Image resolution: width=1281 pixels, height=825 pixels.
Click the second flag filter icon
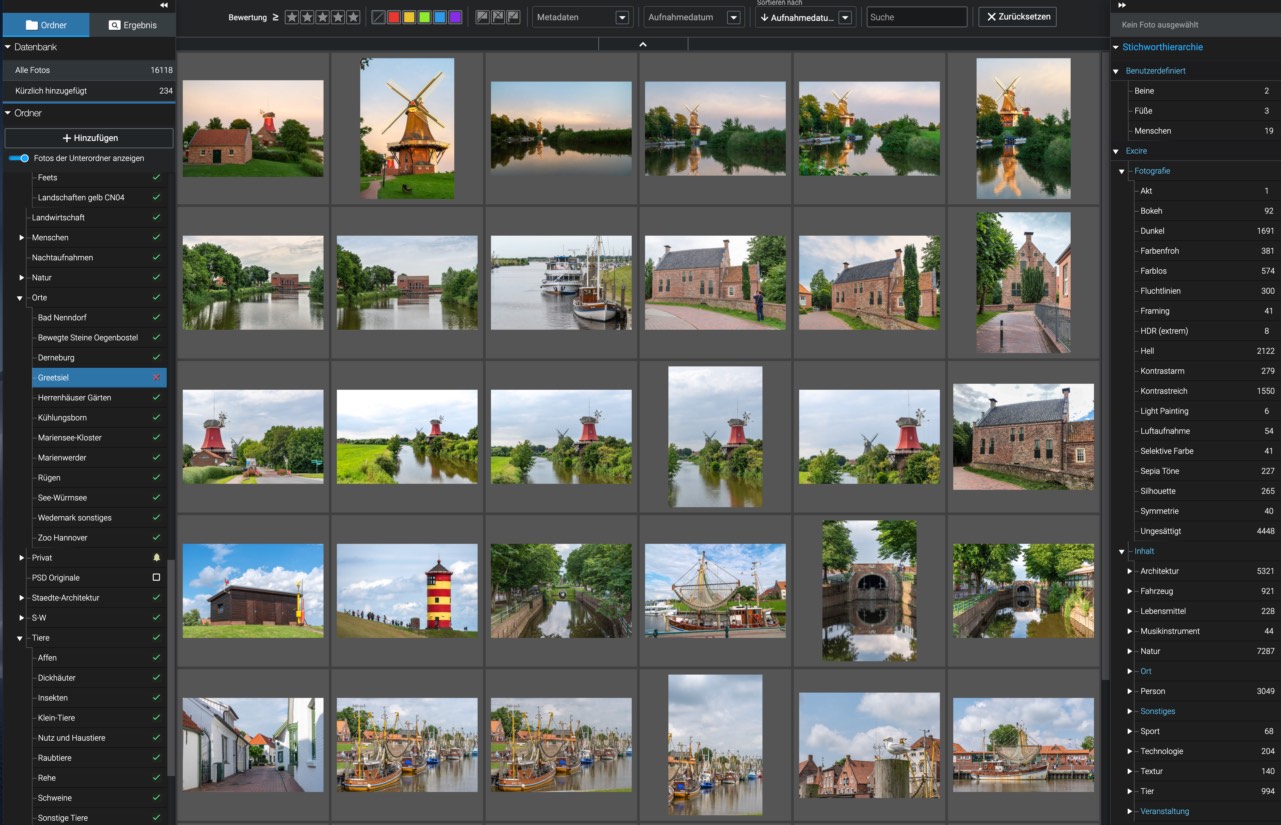pyautogui.click(x=498, y=17)
